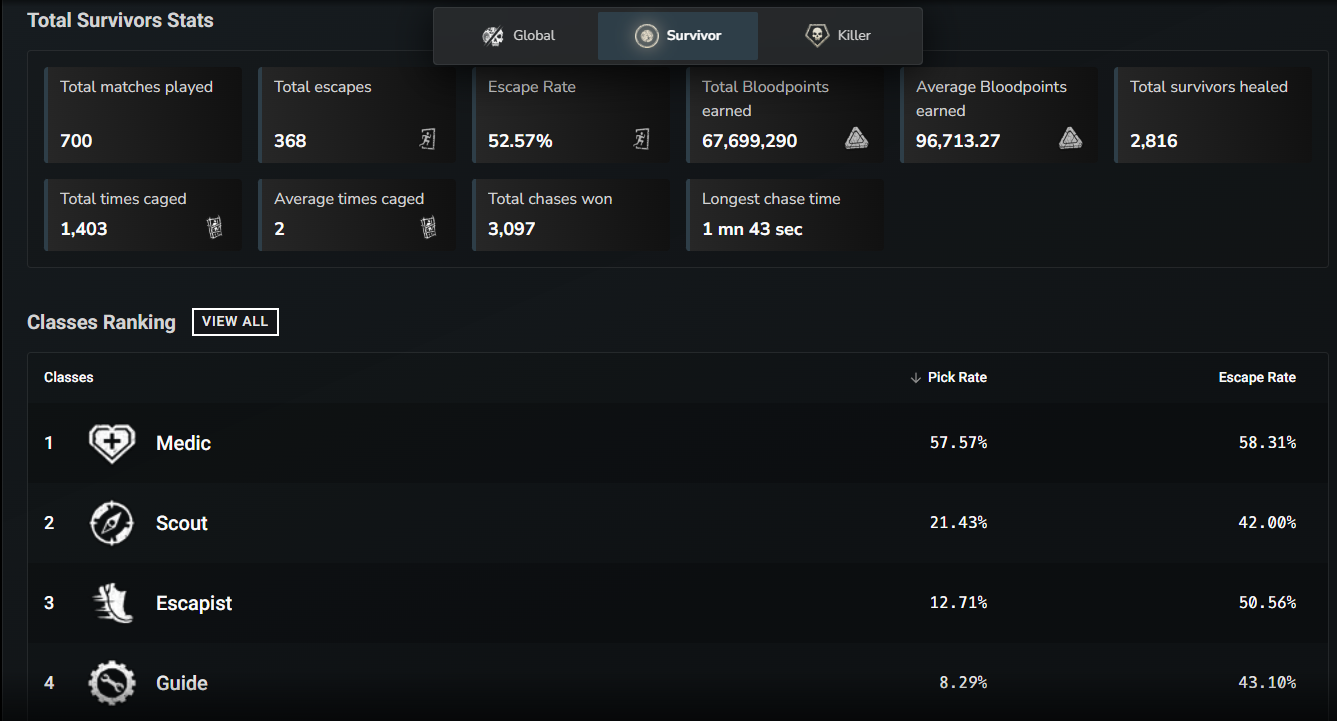Switch to the Global stats tab
This screenshot has height=721, width=1337.
518,36
